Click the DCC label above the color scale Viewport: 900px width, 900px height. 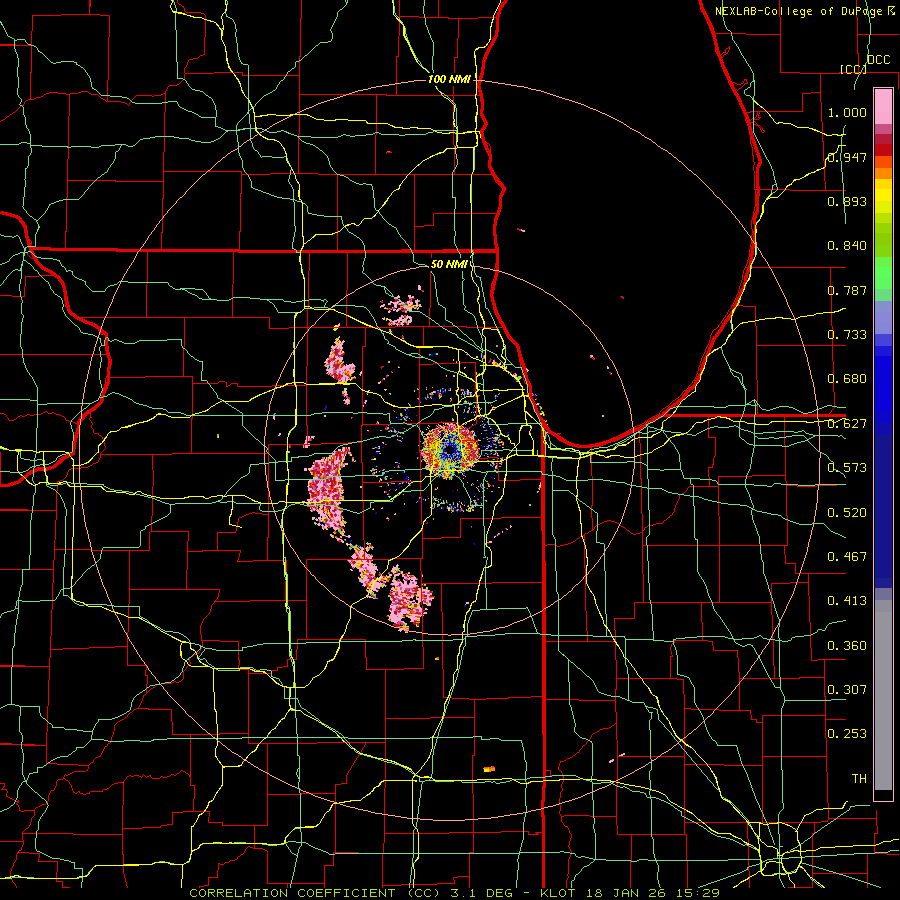pos(879,60)
